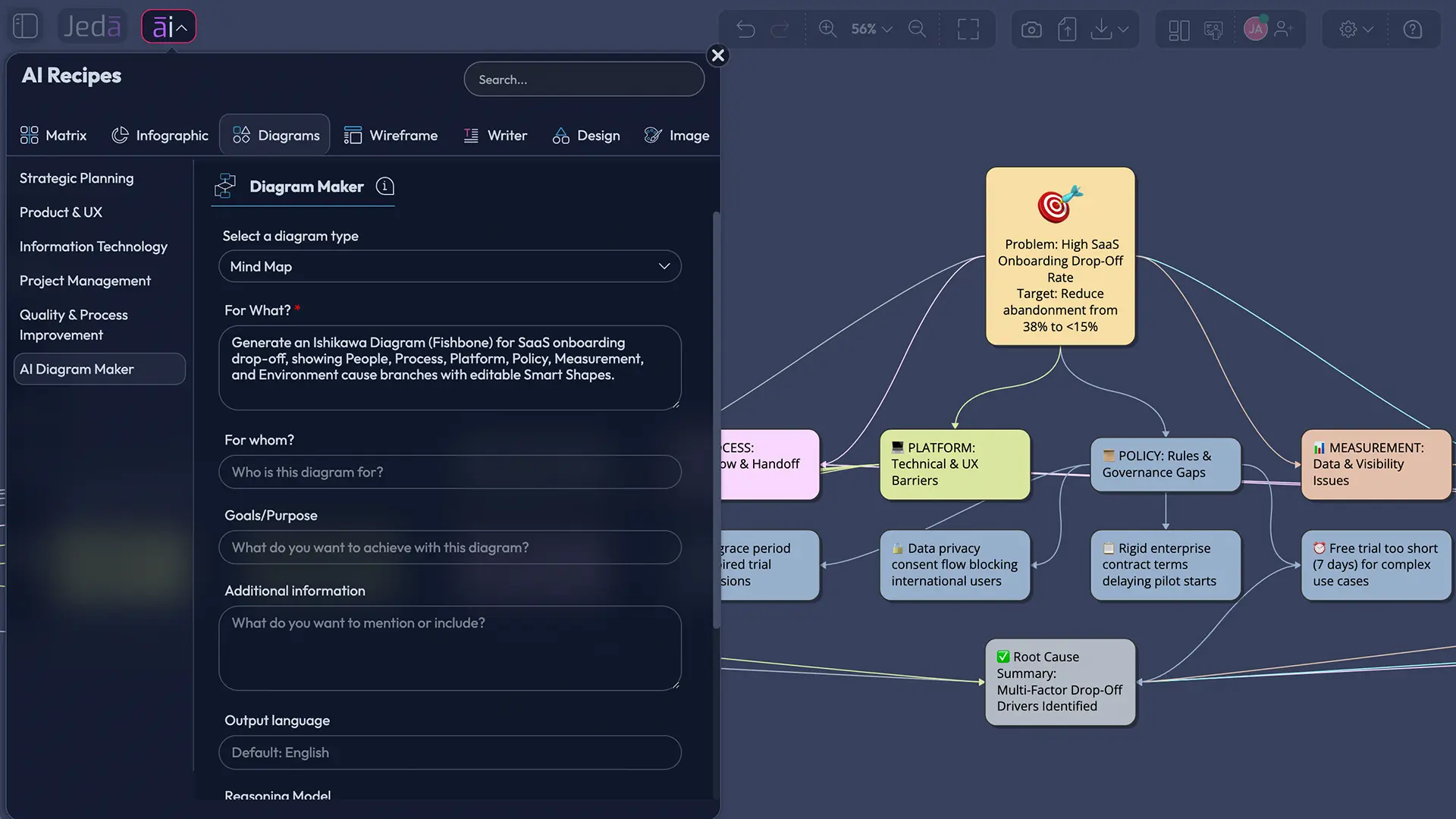
Task: Open the JA user avatar
Action: [1255, 29]
